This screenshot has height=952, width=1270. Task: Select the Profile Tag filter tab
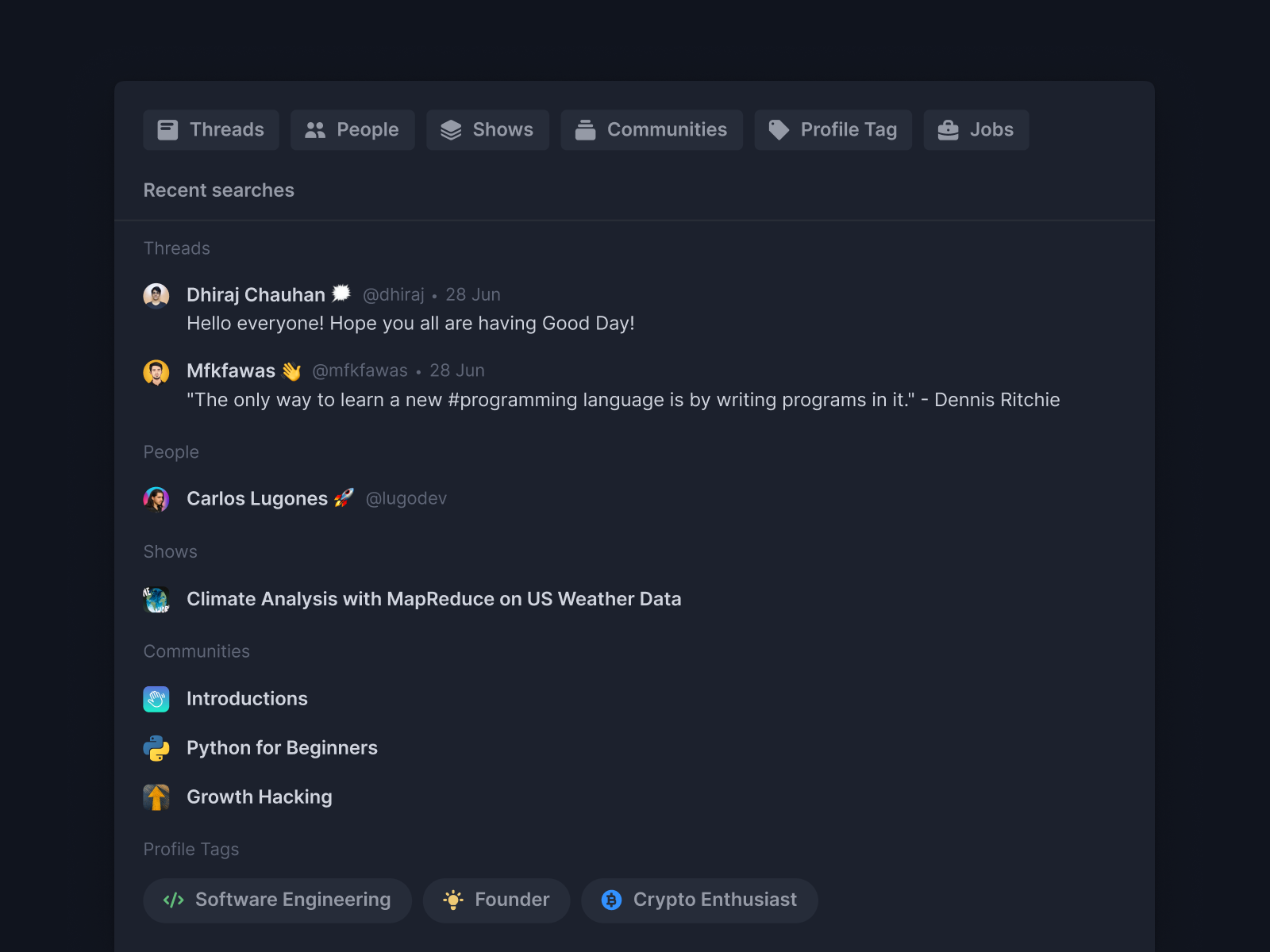click(x=833, y=129)
